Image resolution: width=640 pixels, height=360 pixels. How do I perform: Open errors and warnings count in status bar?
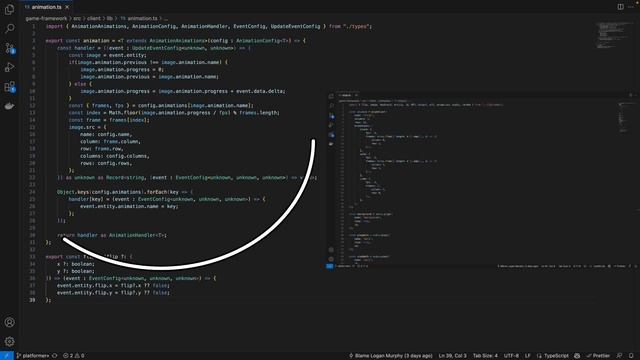pyautogui.click(x=73, y=356)
